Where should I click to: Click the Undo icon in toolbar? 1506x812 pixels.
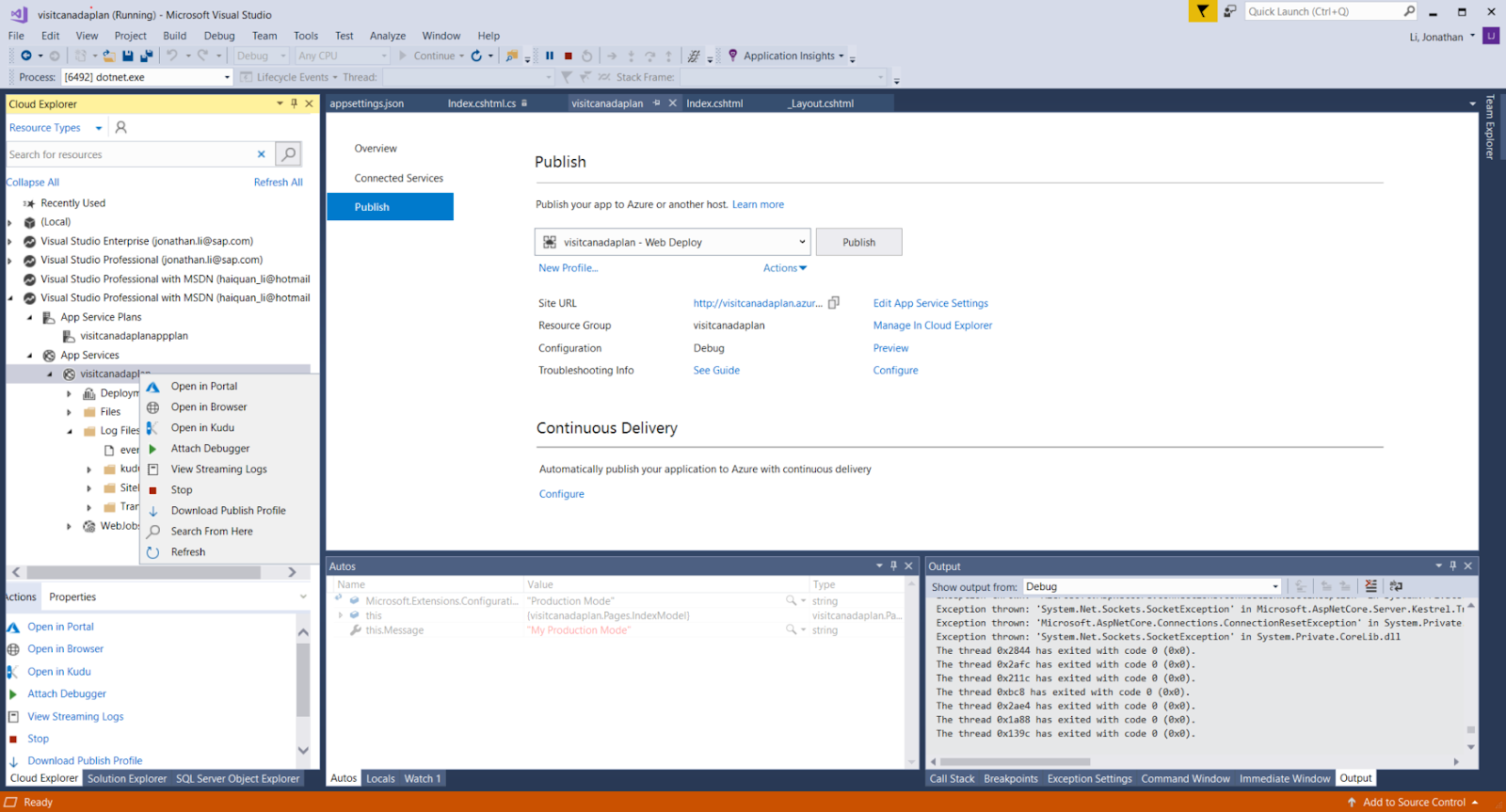click(172, 56)
